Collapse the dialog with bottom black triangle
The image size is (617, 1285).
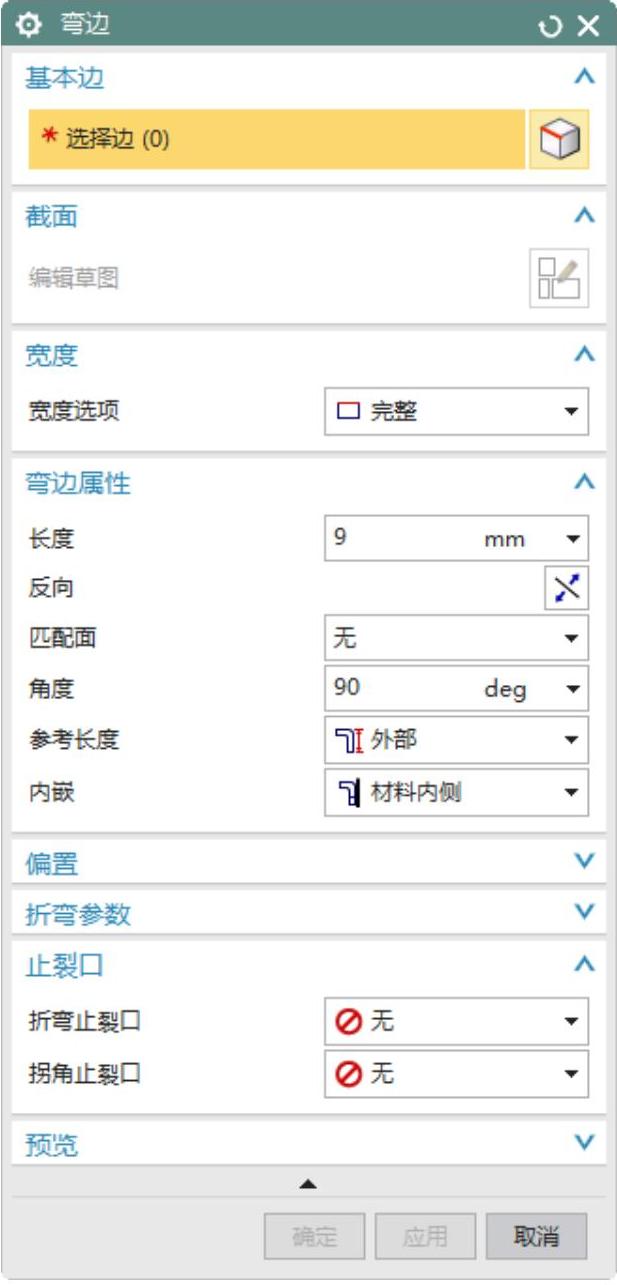(308, 1184)
